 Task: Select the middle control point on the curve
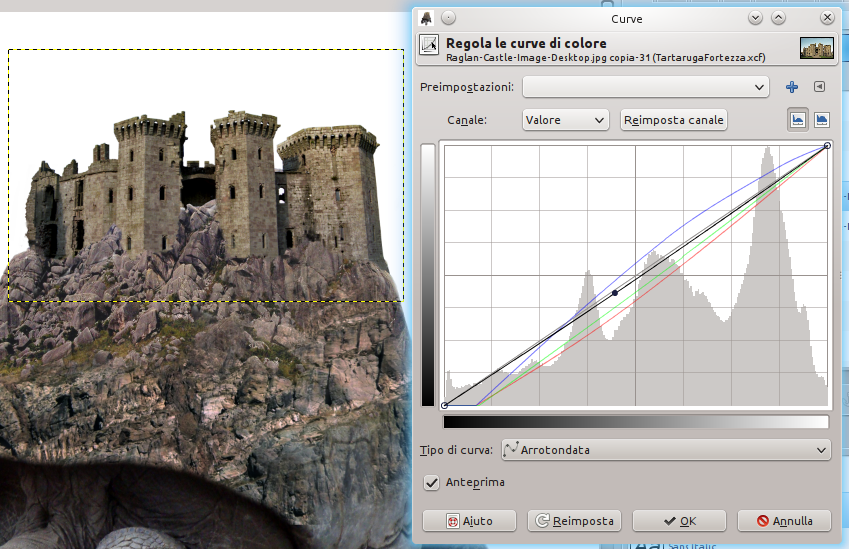[x=615, y=293]
